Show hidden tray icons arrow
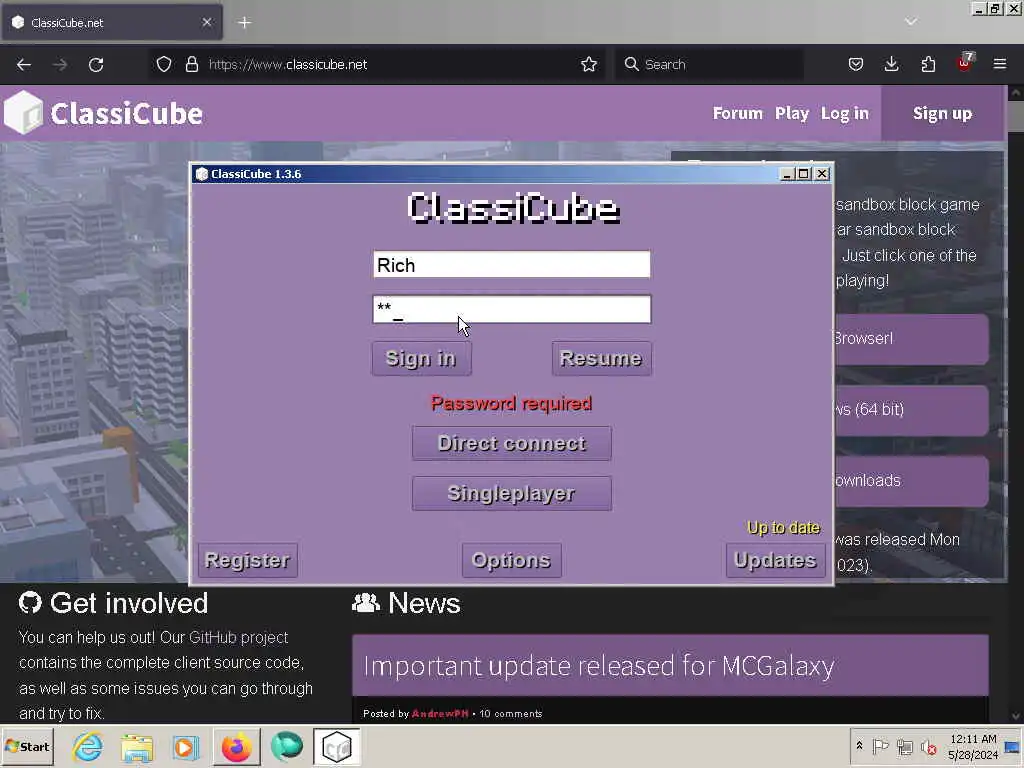This screenshot has height=768, width=1024. pyautogui.click(x=859, y=746)
